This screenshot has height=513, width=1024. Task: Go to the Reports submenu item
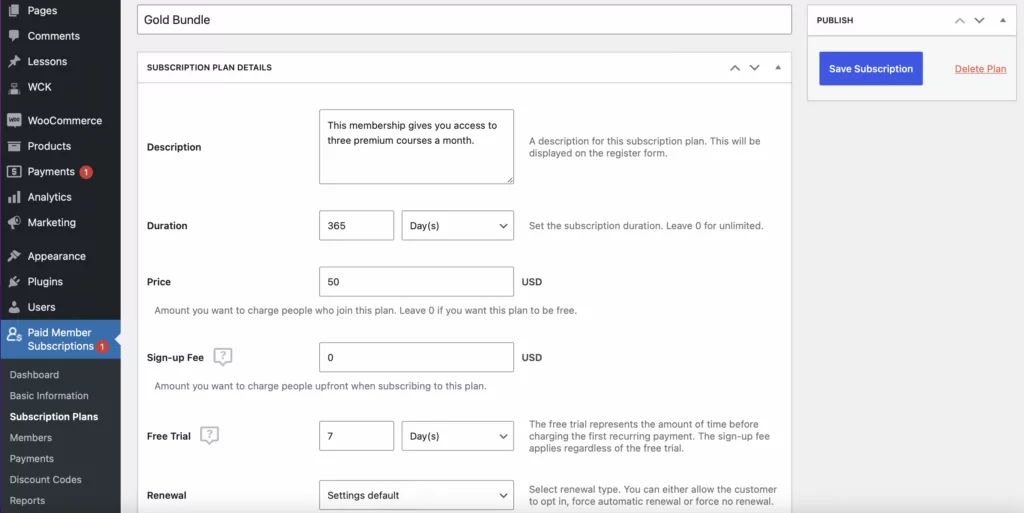pos(27,500)
